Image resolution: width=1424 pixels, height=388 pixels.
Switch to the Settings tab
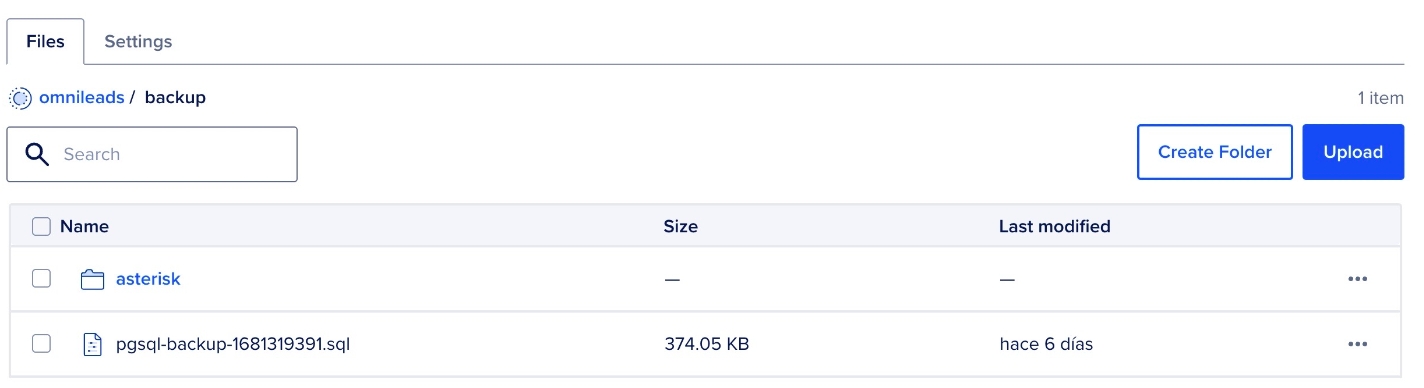pos(138,41)
